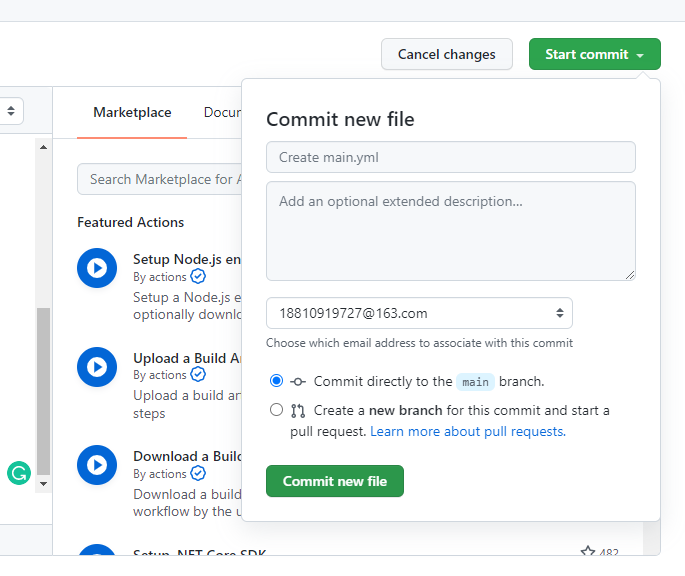This screenshot has width=685, height=576.
Task: Switch to the Marketplace tab
Action: (132, 113)
